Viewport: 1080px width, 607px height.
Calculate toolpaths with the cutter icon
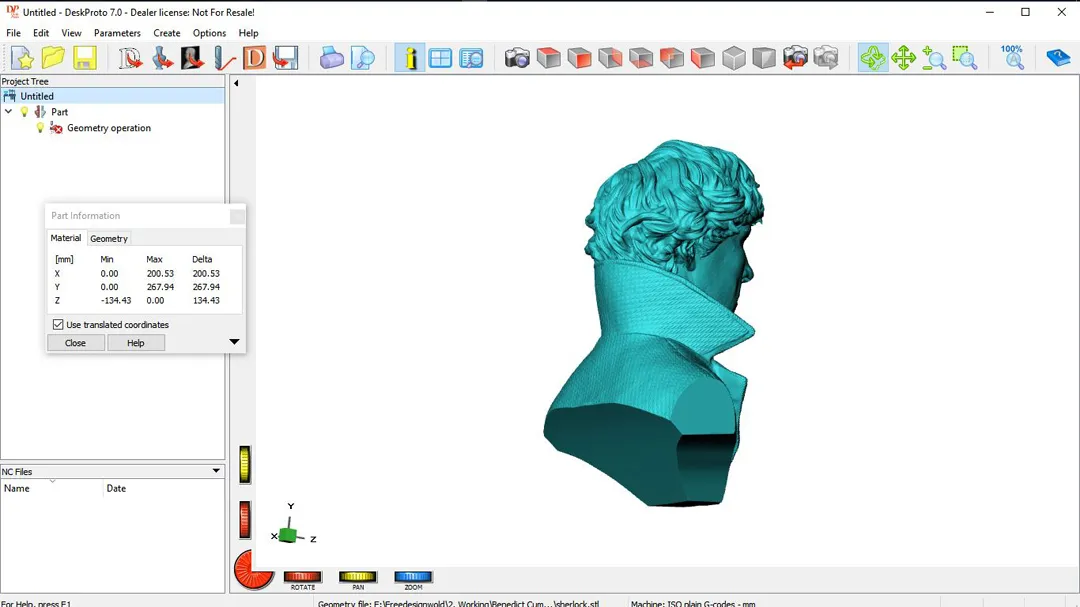click(223, 59)
